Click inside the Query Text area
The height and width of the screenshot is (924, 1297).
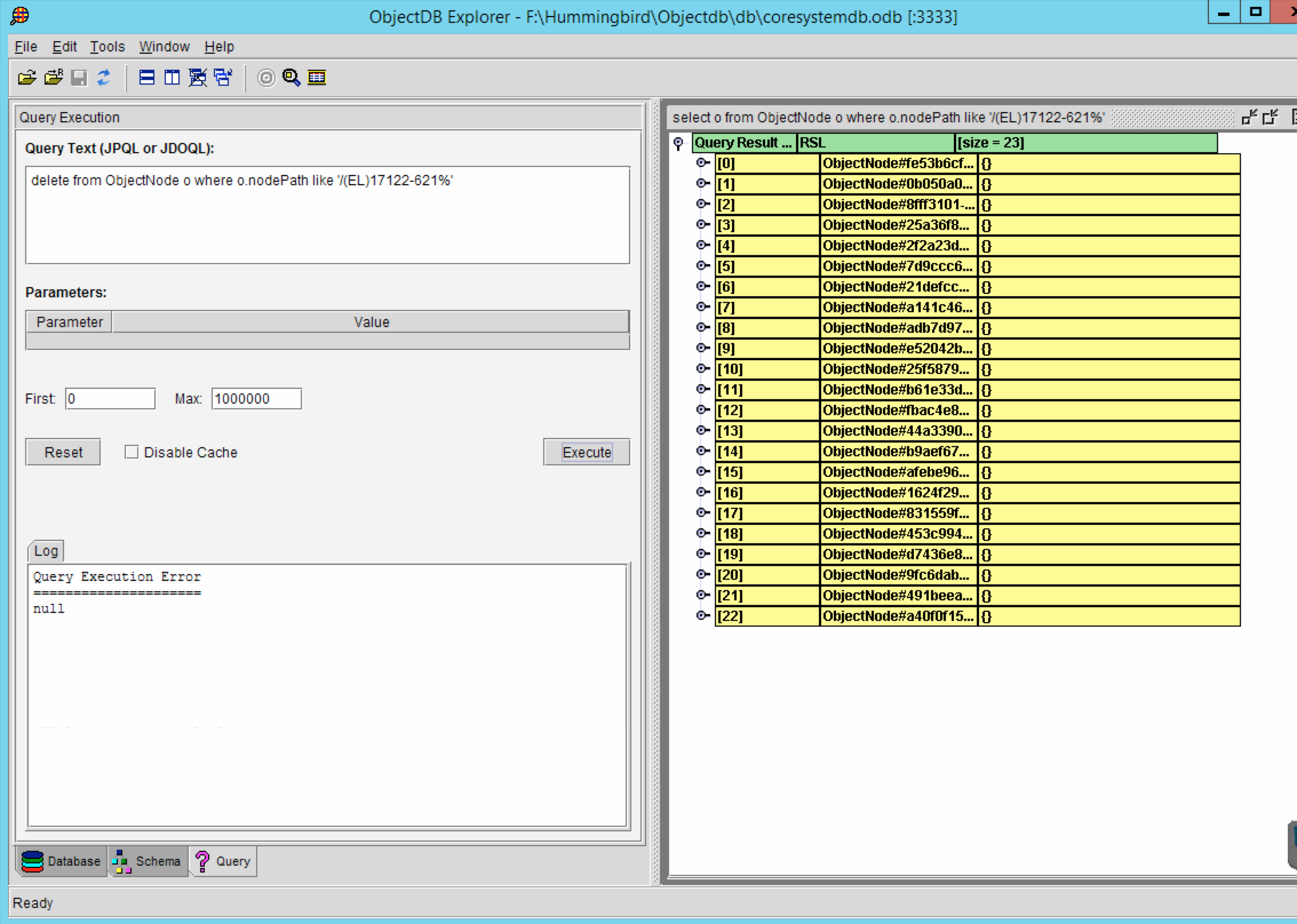pos(328,215)
